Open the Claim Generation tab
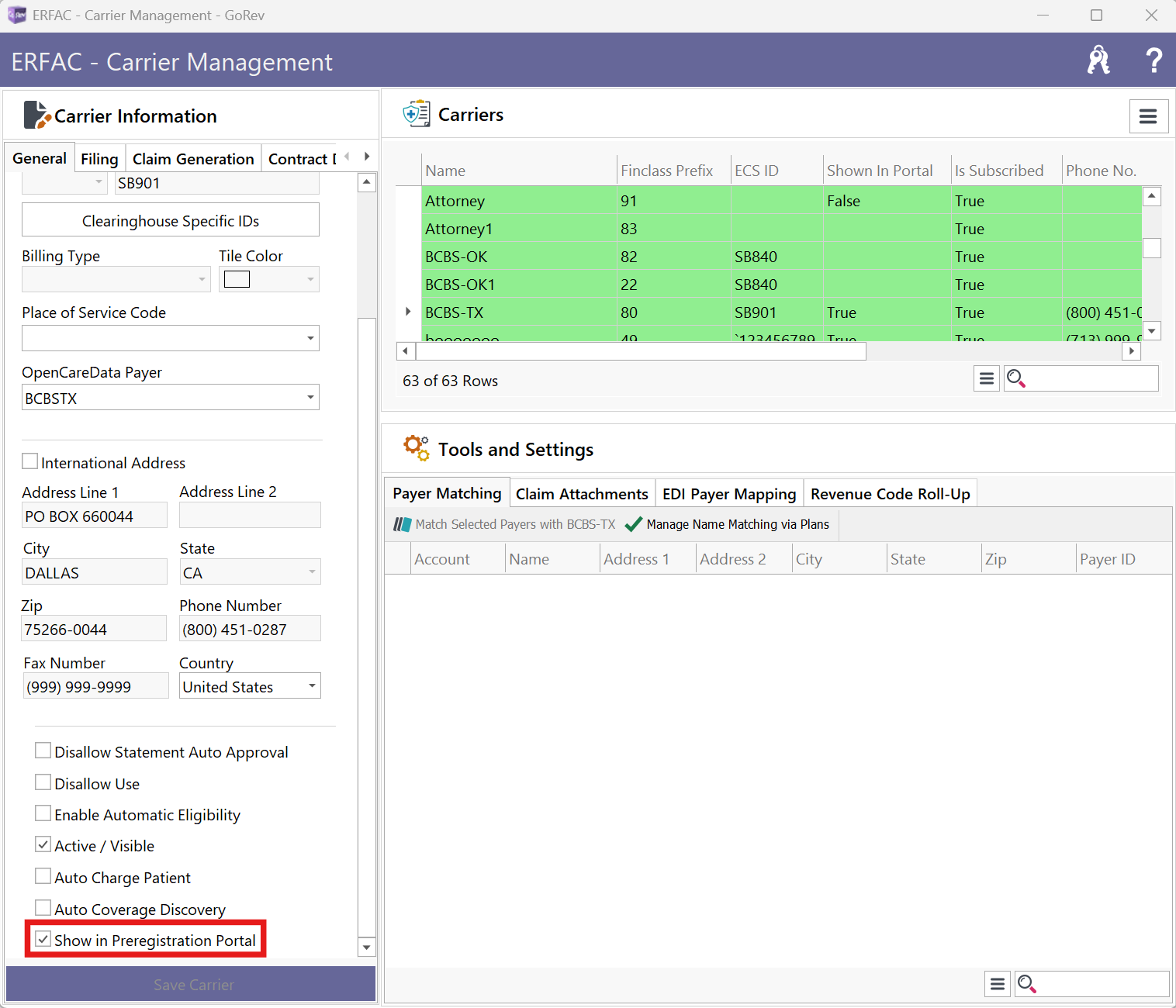 pos(193,159)
